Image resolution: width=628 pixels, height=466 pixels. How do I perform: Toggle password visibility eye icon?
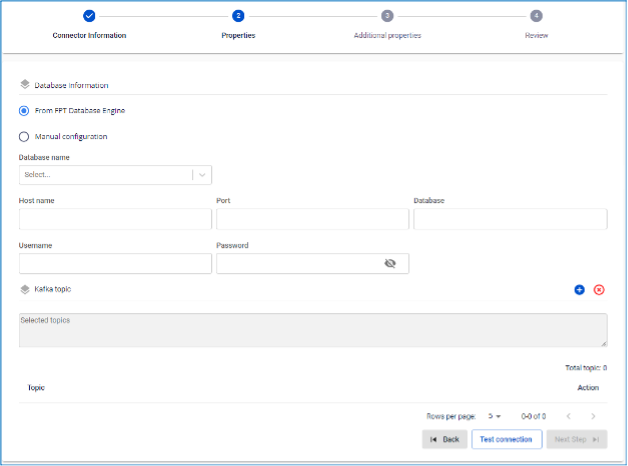coord(390,263)
